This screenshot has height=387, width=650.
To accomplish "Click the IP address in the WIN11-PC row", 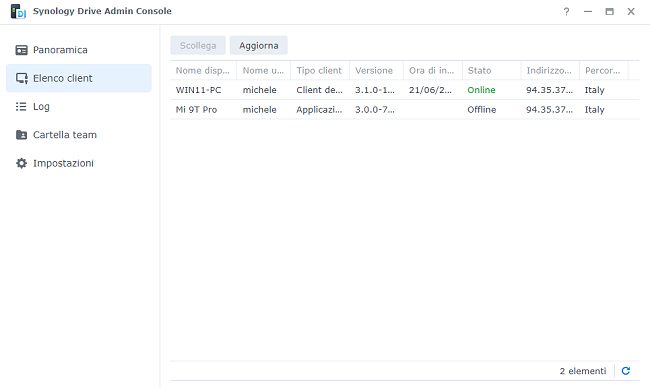I will click(x=550, y=90).
